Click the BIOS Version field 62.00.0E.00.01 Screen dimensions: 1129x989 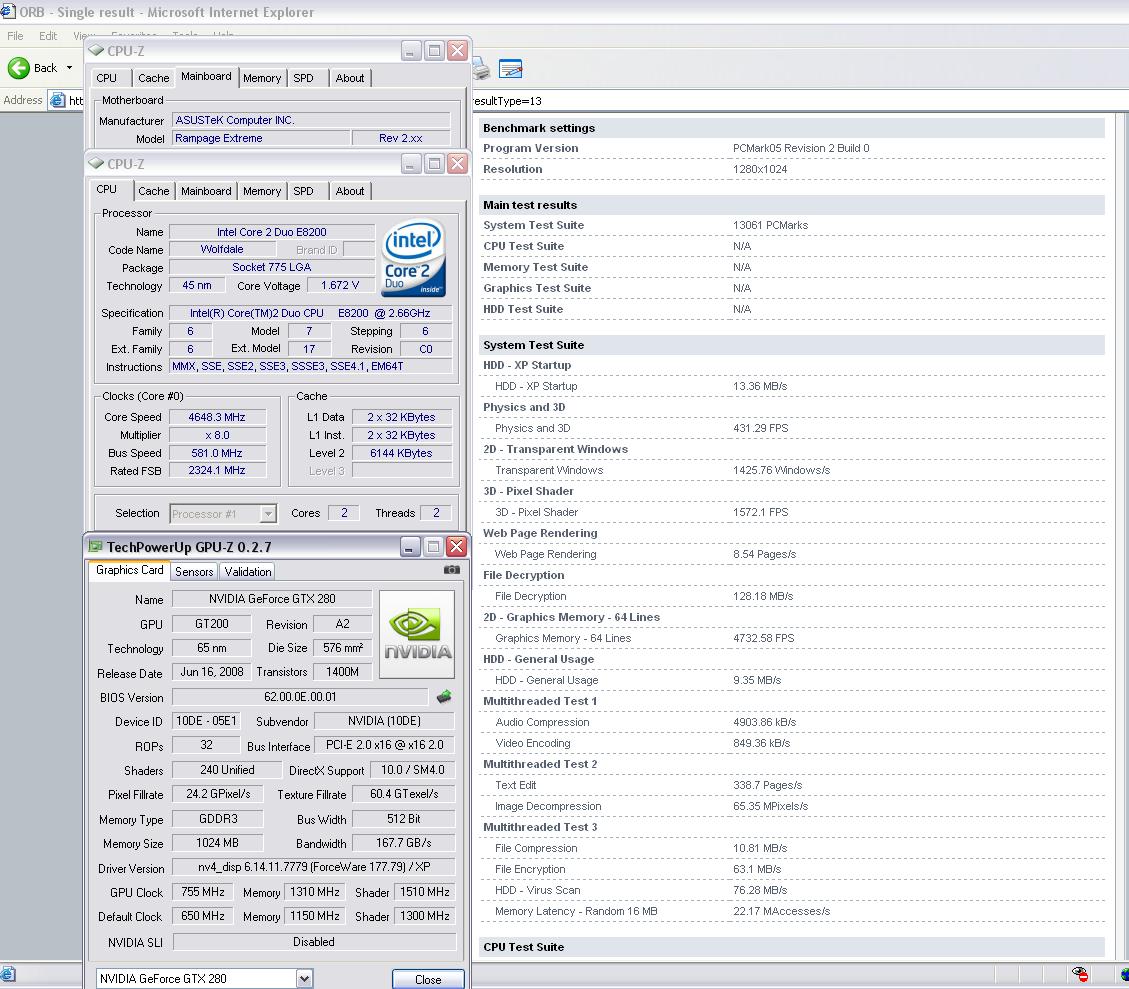(x=300, y=697)
